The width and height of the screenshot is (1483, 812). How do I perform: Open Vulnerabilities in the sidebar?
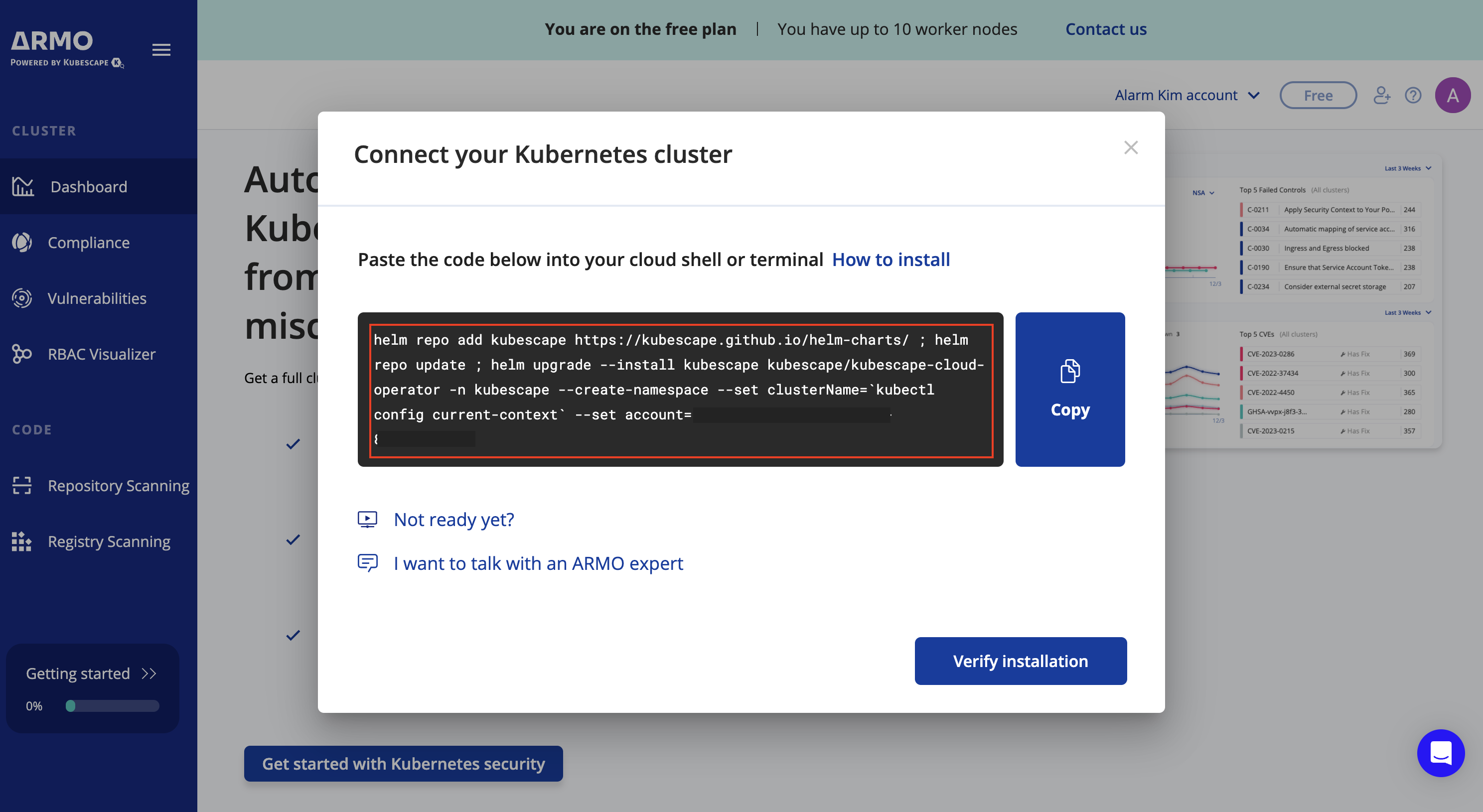pos(97,298)
